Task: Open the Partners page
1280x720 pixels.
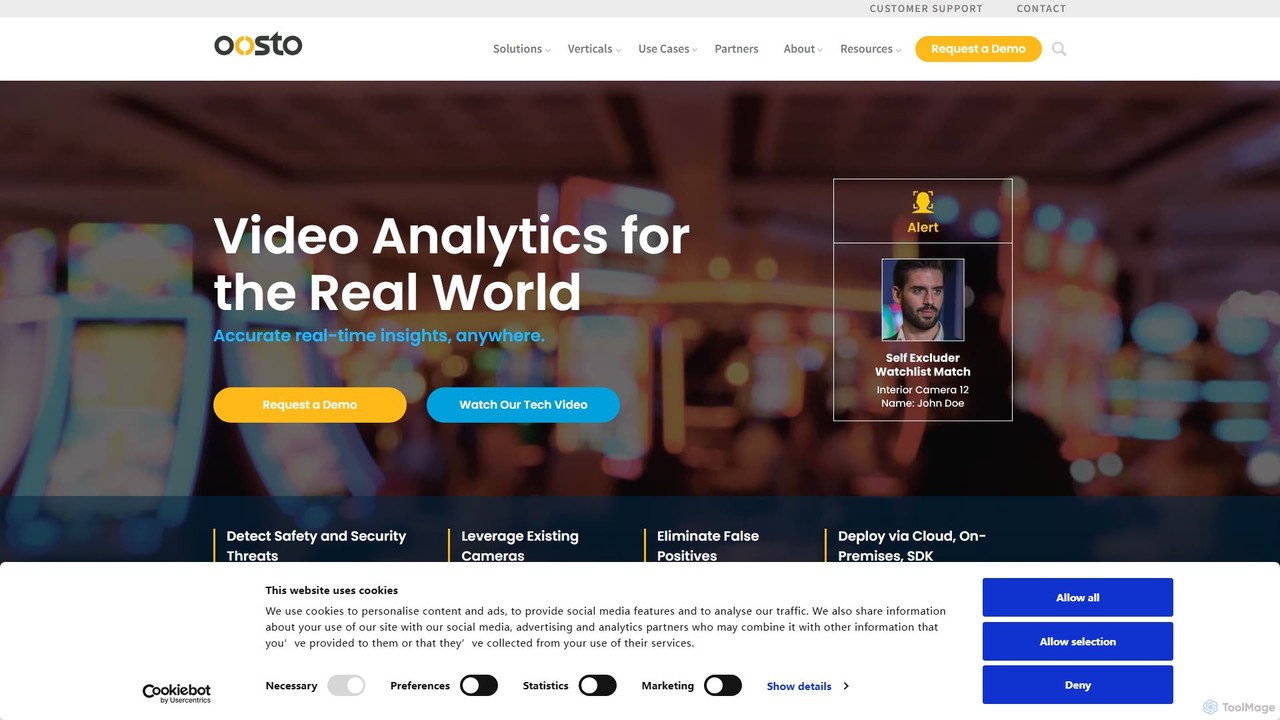Action: coord(736,49)
